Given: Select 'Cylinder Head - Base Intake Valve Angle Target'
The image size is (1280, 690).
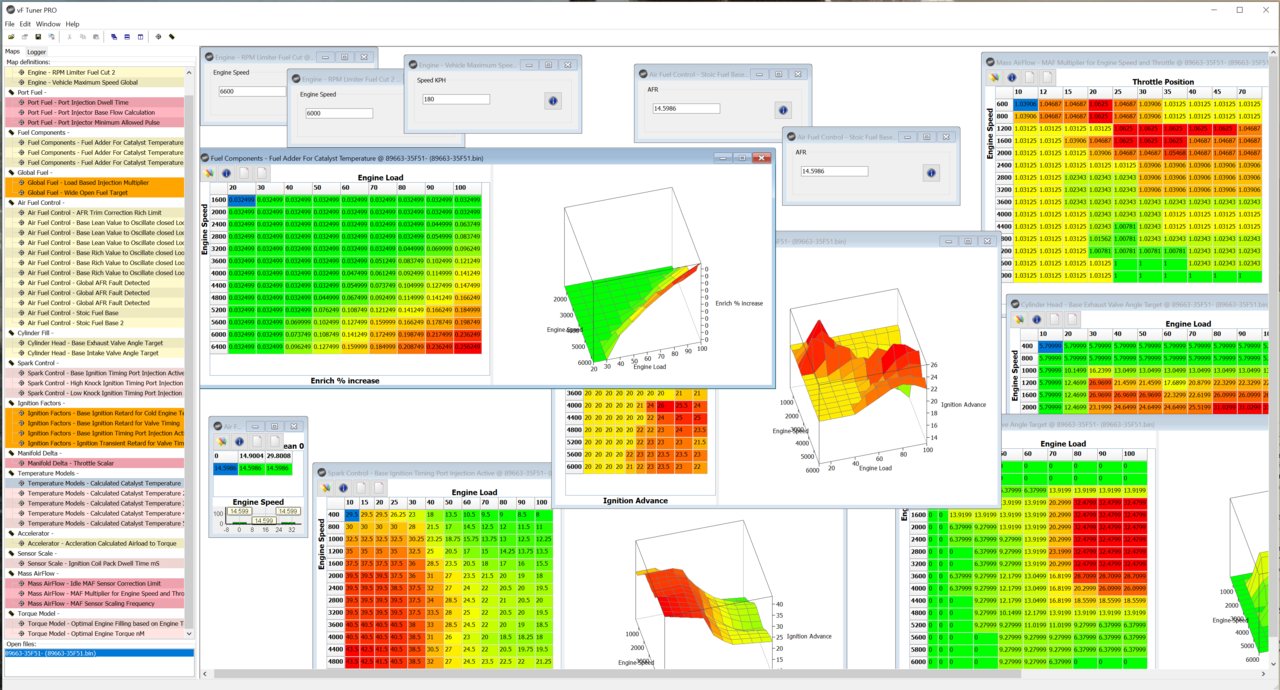Looking at the screenshot, I should [95, 353].
